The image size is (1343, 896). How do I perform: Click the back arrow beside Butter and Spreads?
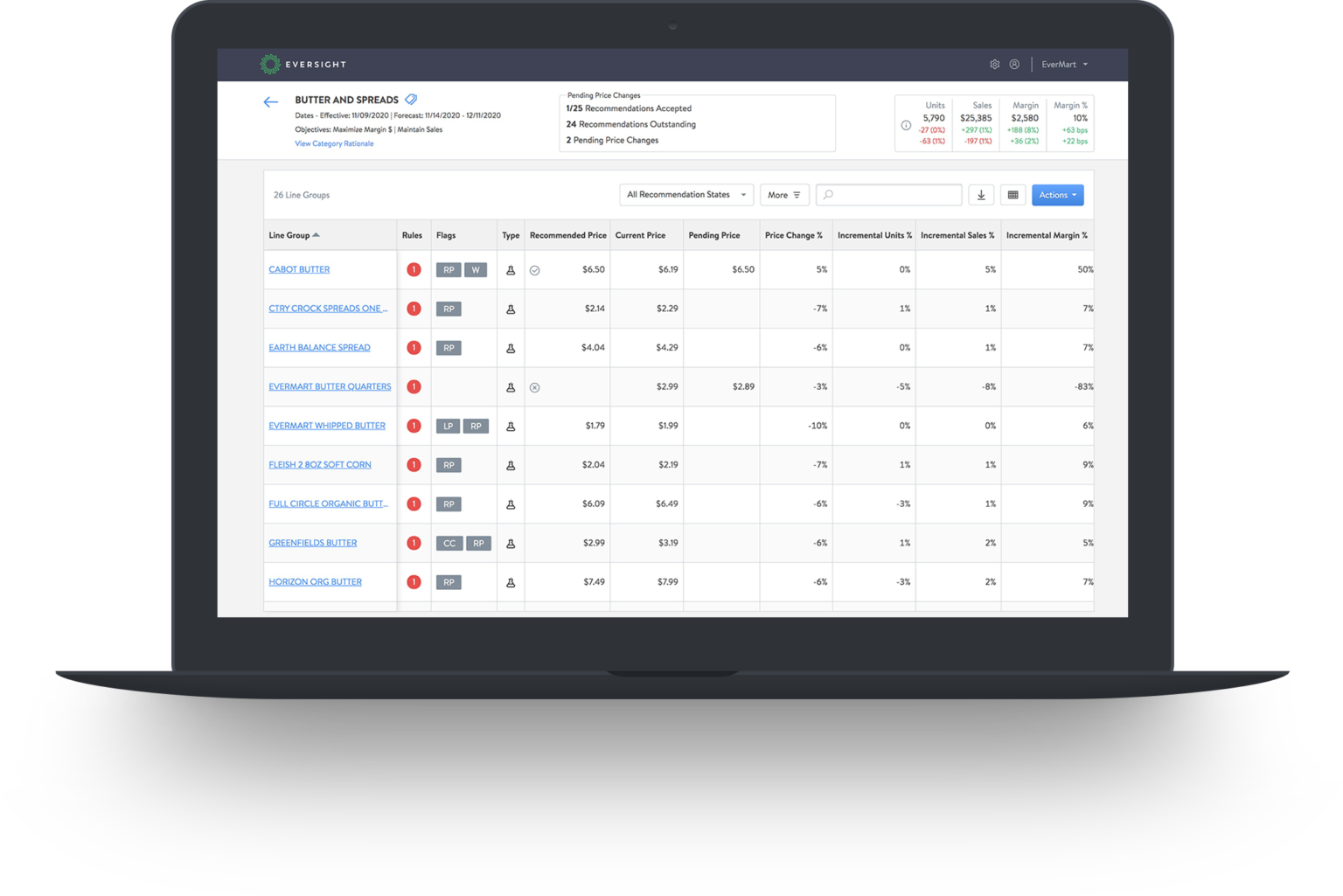click(270, 101)
